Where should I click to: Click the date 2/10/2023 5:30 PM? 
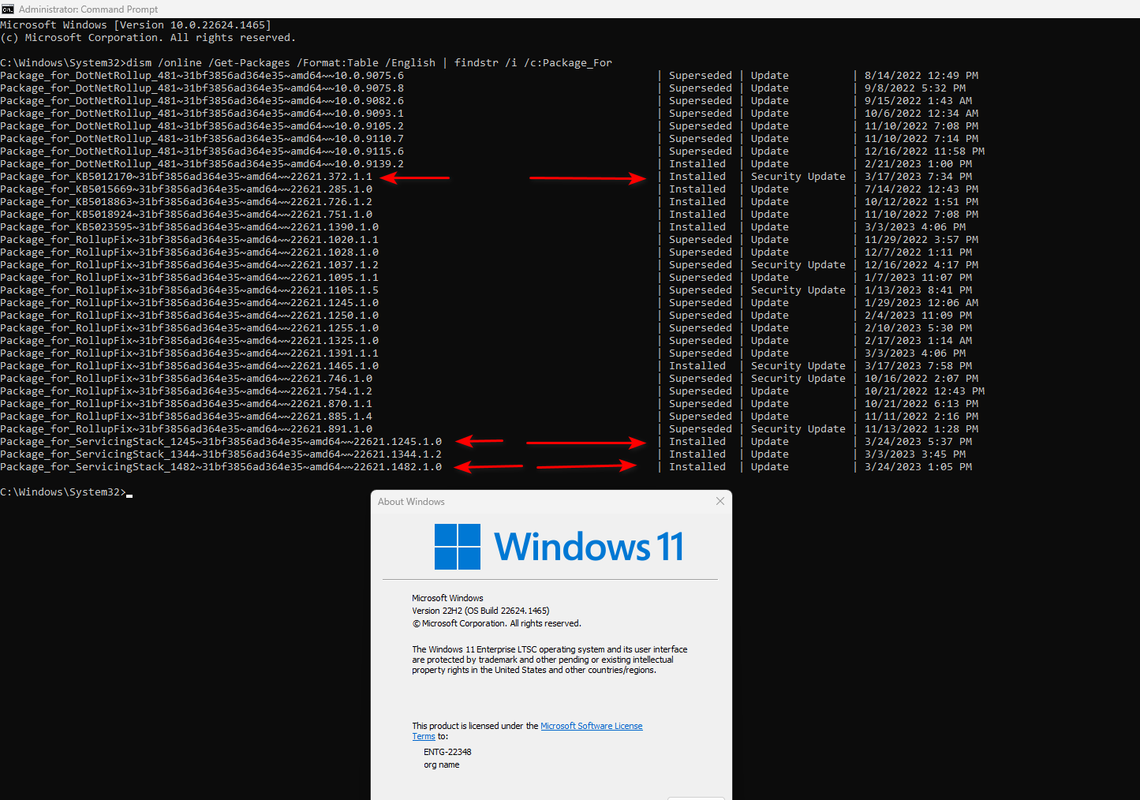coord(918,328)
